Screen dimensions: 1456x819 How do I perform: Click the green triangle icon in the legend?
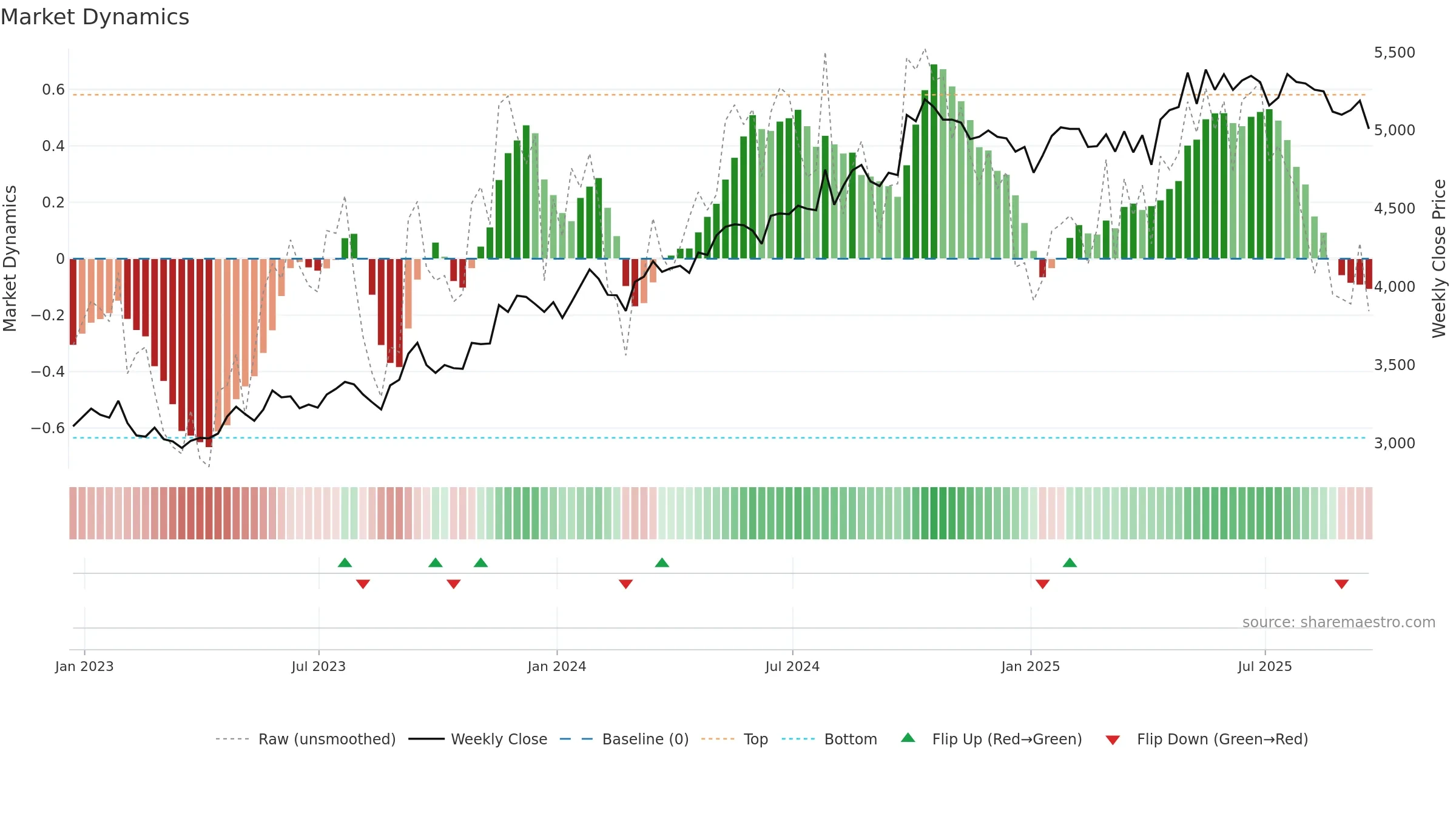pyautogui.click(x=908, y=738)
